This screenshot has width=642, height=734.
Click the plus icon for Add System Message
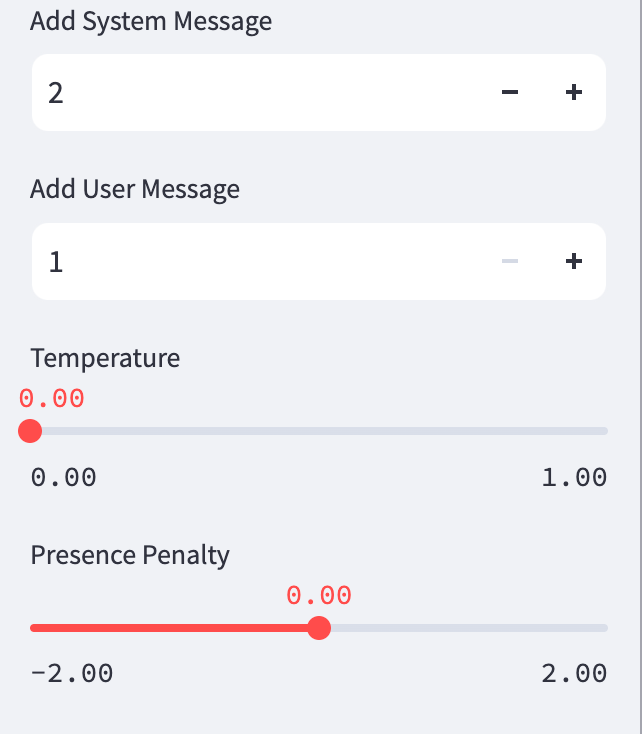[573, 93]
